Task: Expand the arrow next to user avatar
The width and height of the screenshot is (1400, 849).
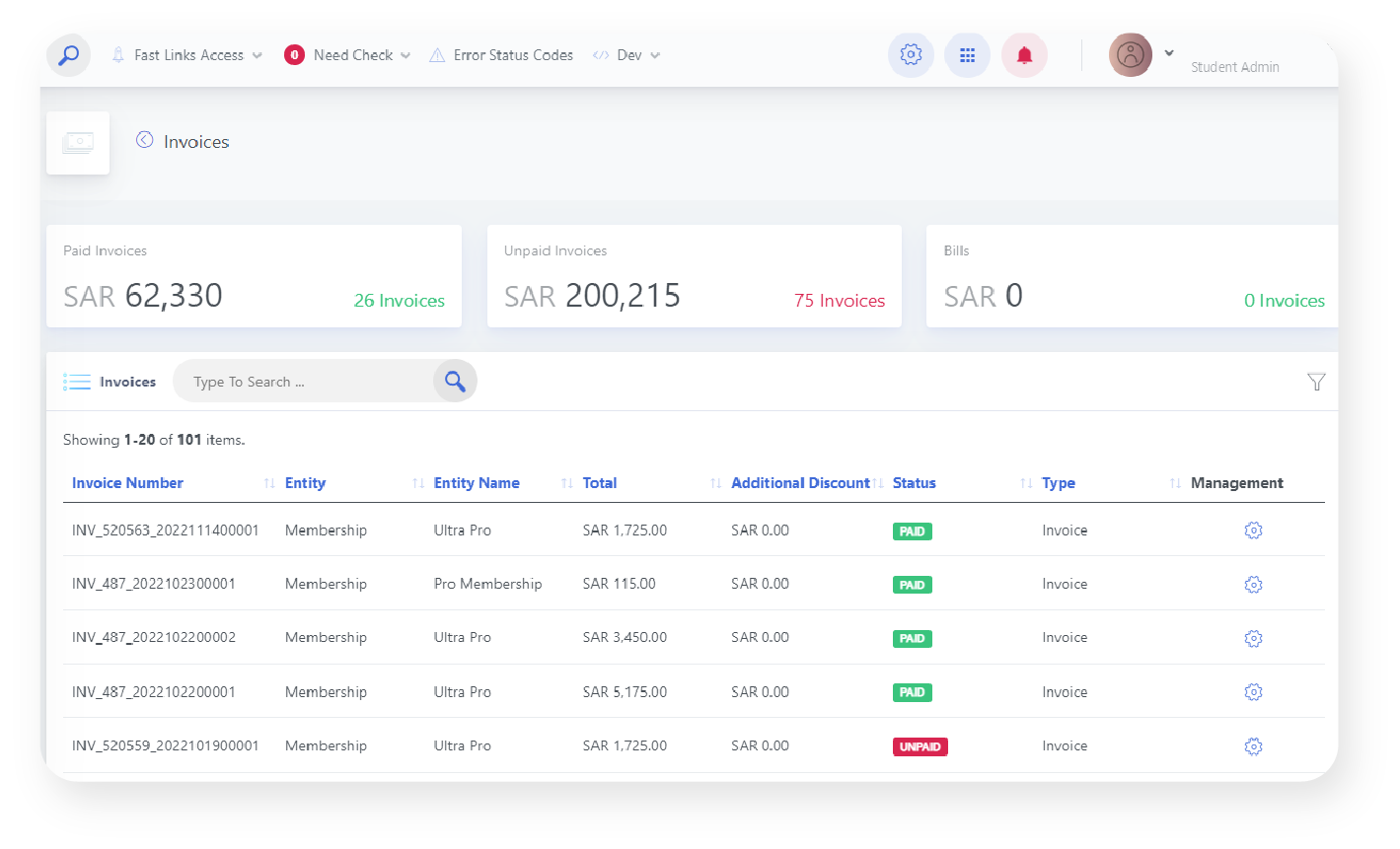Action: [x=1169, y=53]
